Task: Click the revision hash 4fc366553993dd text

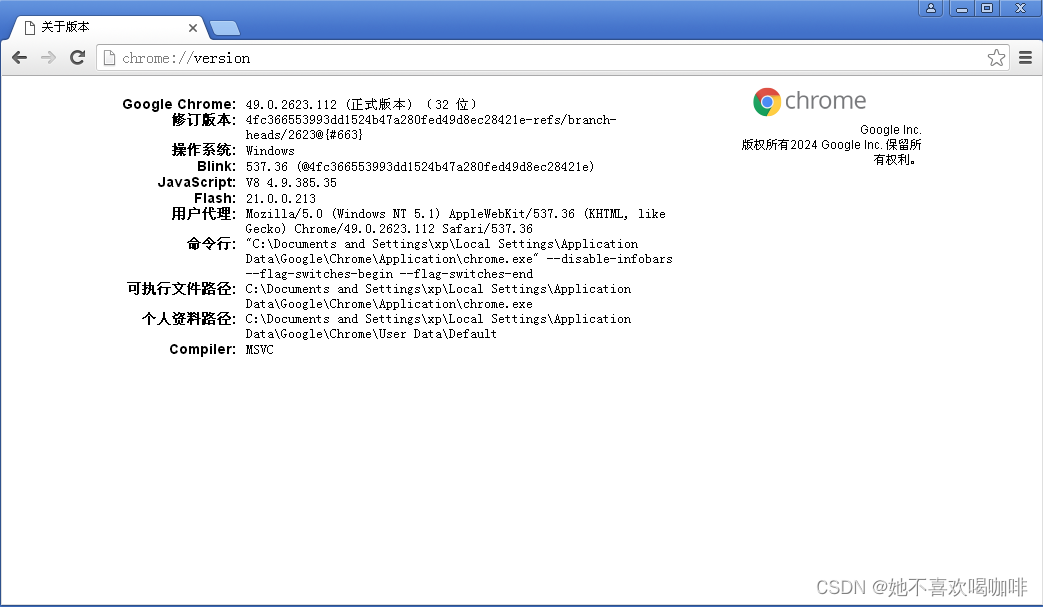Action: 431,127
